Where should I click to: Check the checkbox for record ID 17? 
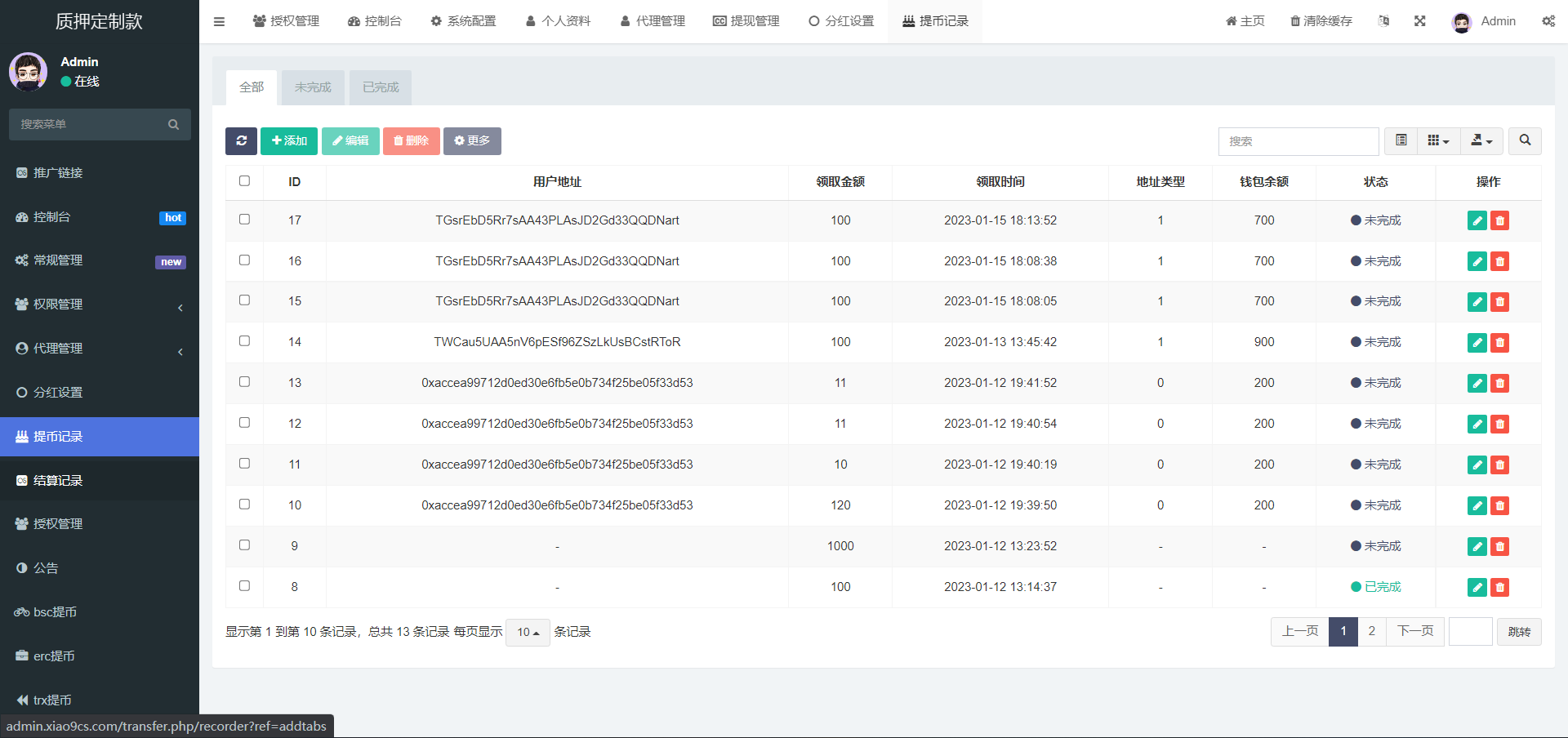(244, 220)
